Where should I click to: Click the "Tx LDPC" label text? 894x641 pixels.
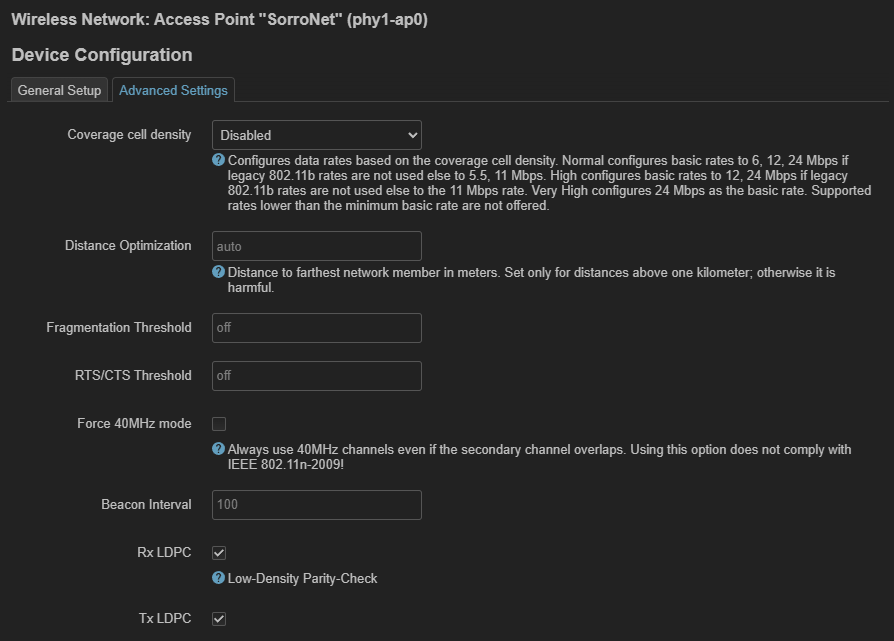164,619
